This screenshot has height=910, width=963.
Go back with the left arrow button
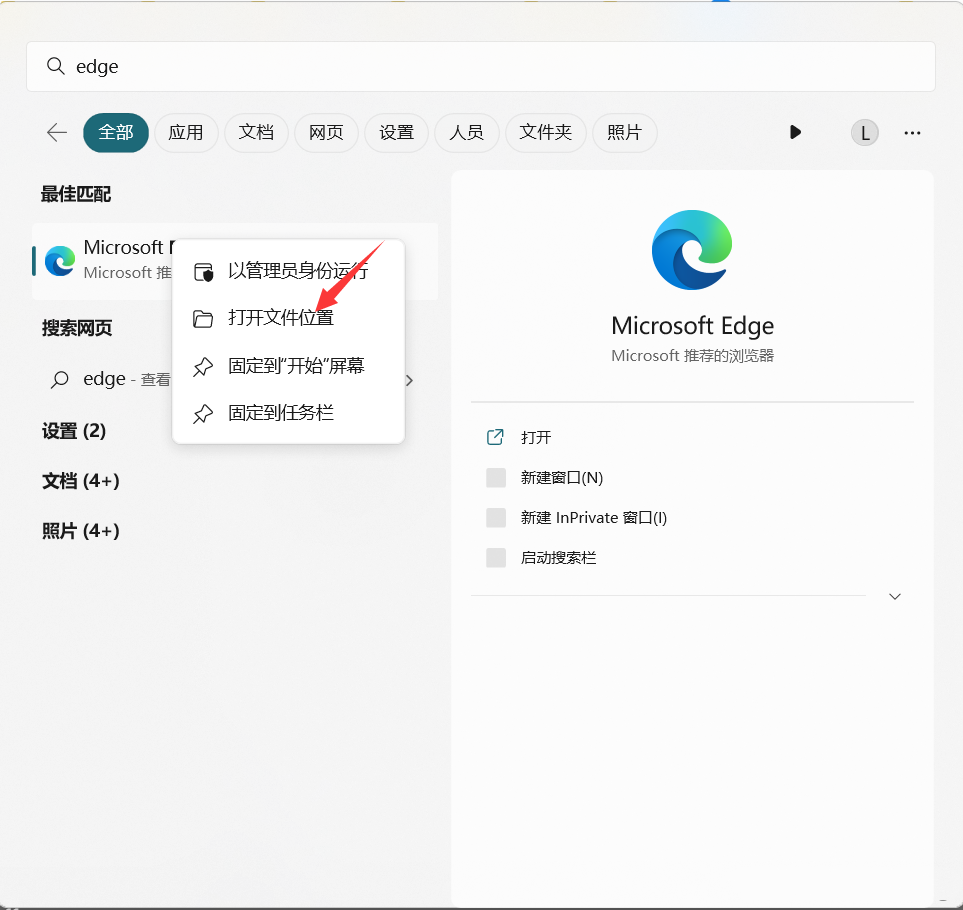pos(57,133)
